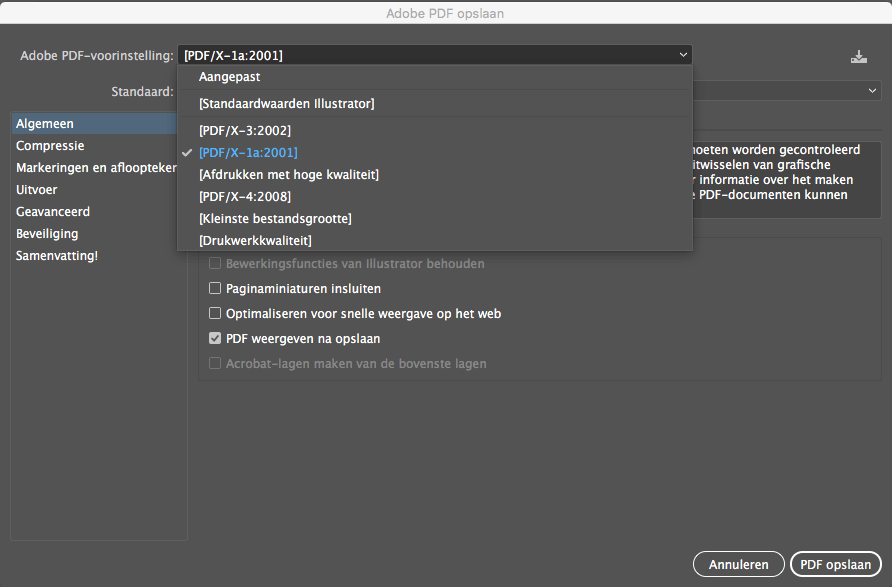This screenshot has width=892, height=587.
Task: Collapse the Adobe PDF-voorinstelling dropdown
Action: 435,55
